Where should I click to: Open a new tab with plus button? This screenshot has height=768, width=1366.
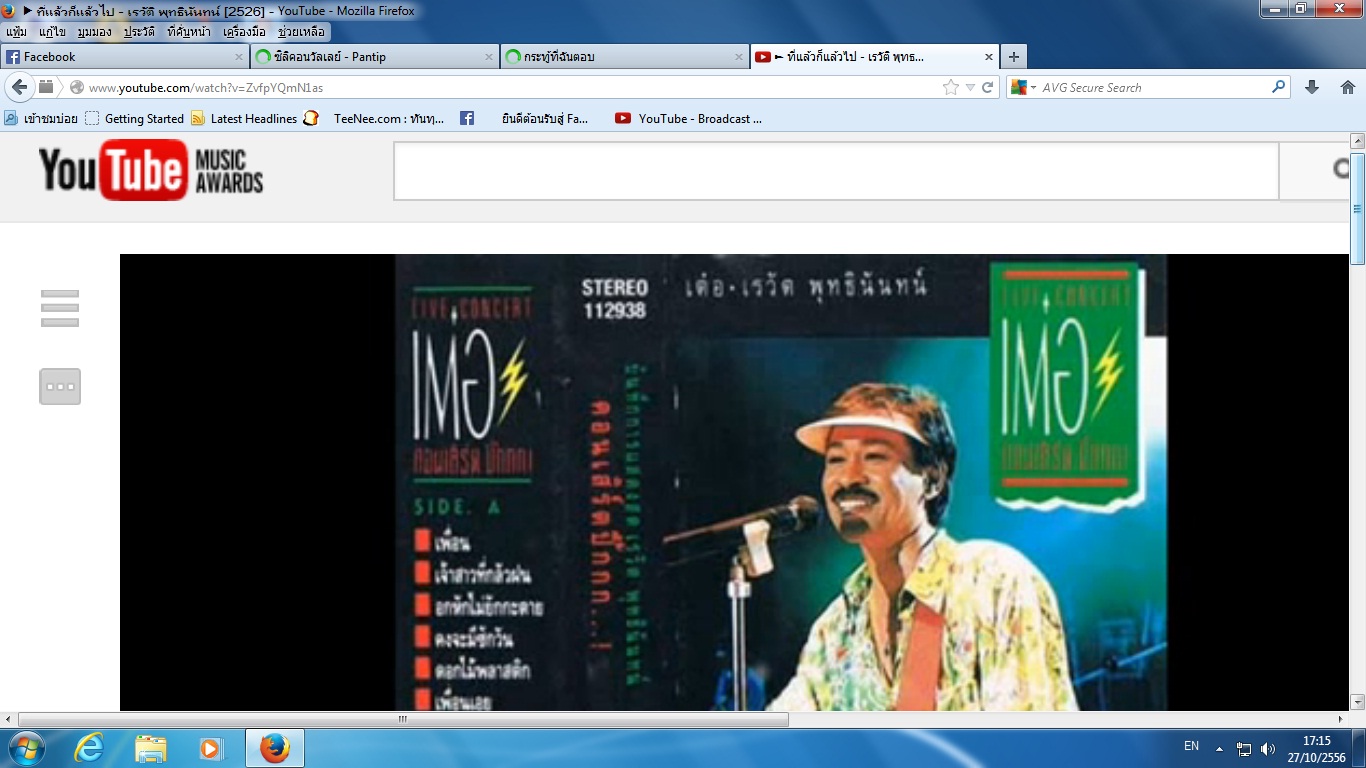(1014, 57)
